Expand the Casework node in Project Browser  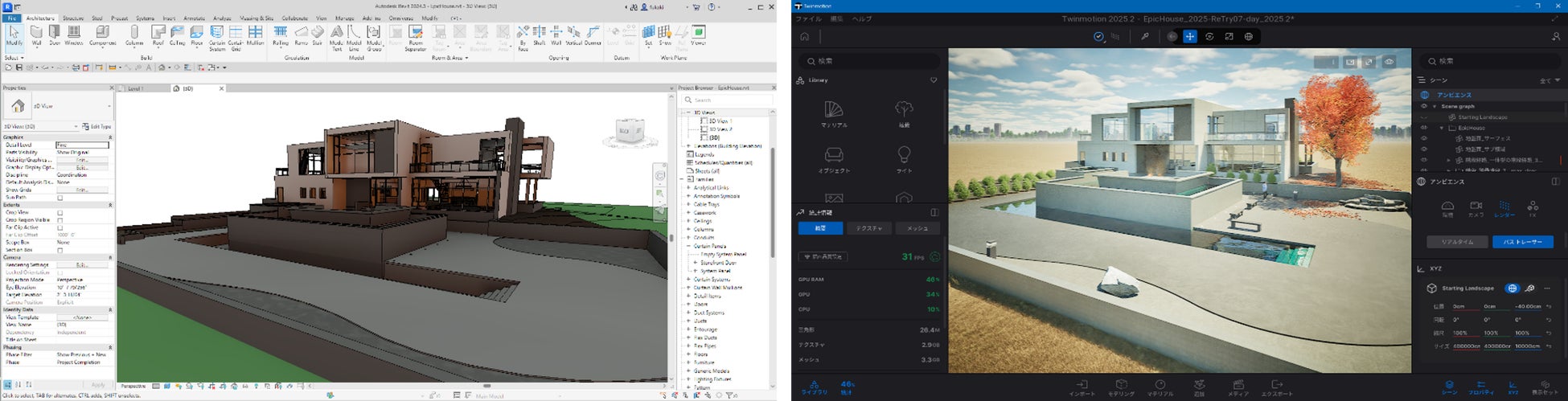point(688,213)
